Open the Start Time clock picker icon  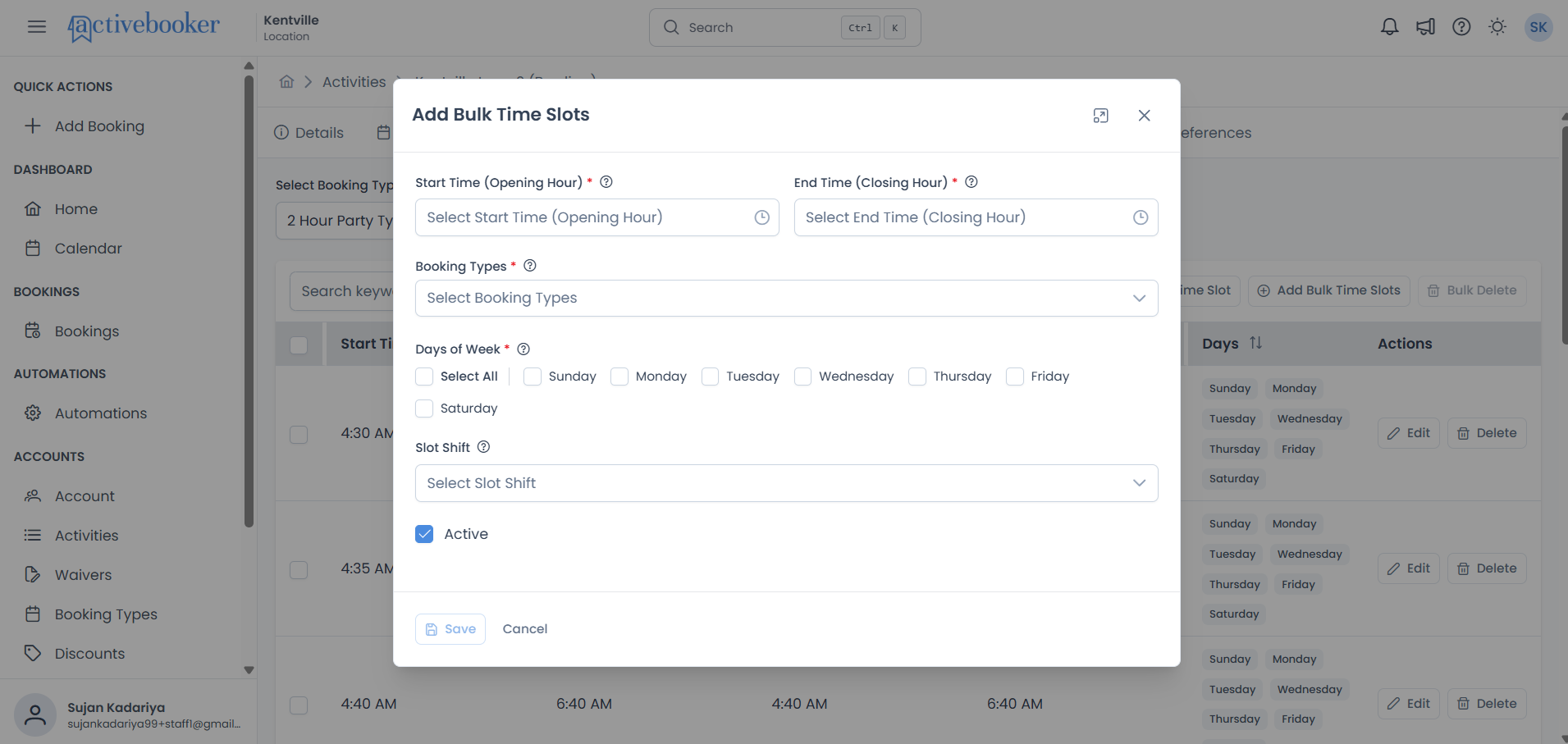point(762,217)
